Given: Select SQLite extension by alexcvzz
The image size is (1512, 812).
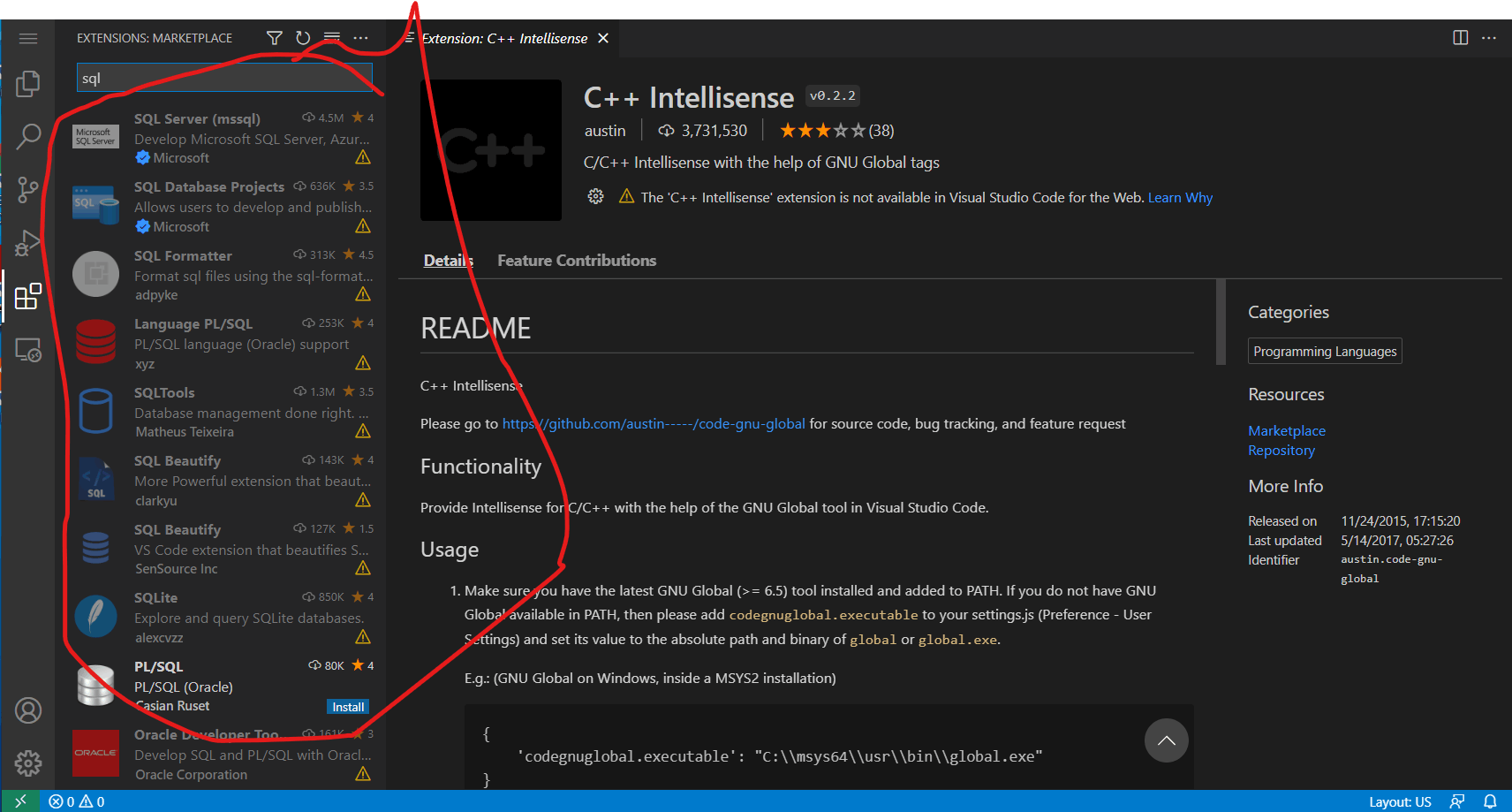Looking at the screenshot, I should [x=221, y=617].
